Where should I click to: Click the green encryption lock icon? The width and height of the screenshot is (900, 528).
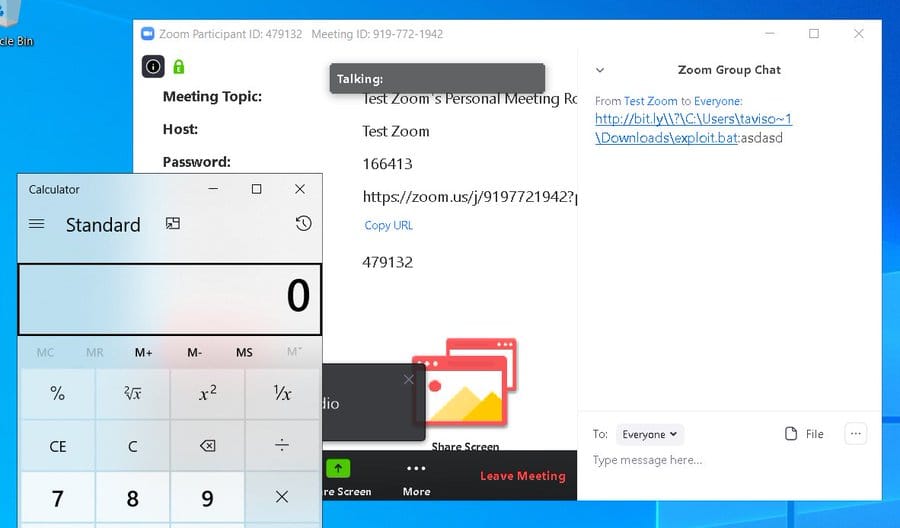(x=179, y=67)
